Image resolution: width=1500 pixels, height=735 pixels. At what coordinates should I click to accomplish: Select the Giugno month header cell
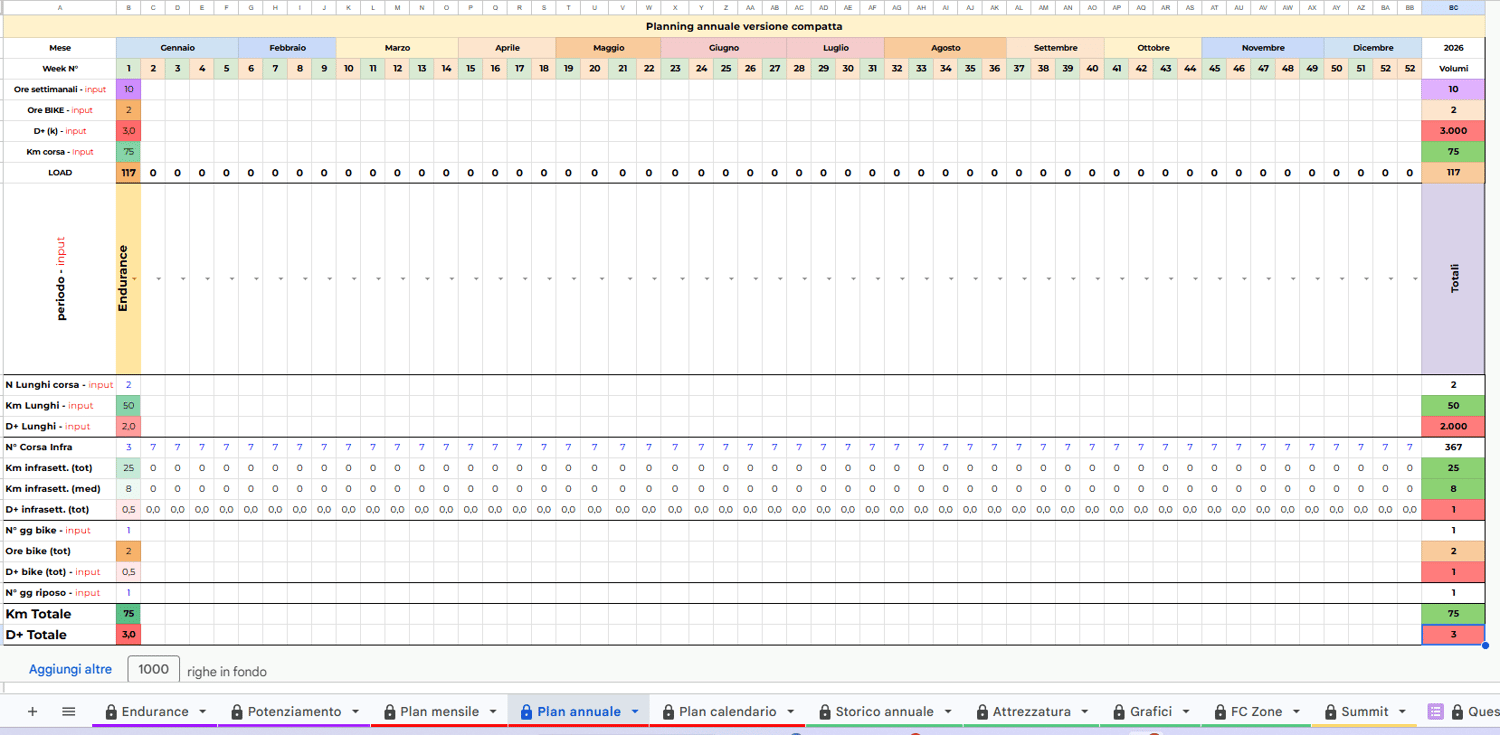tap(724, 48)
